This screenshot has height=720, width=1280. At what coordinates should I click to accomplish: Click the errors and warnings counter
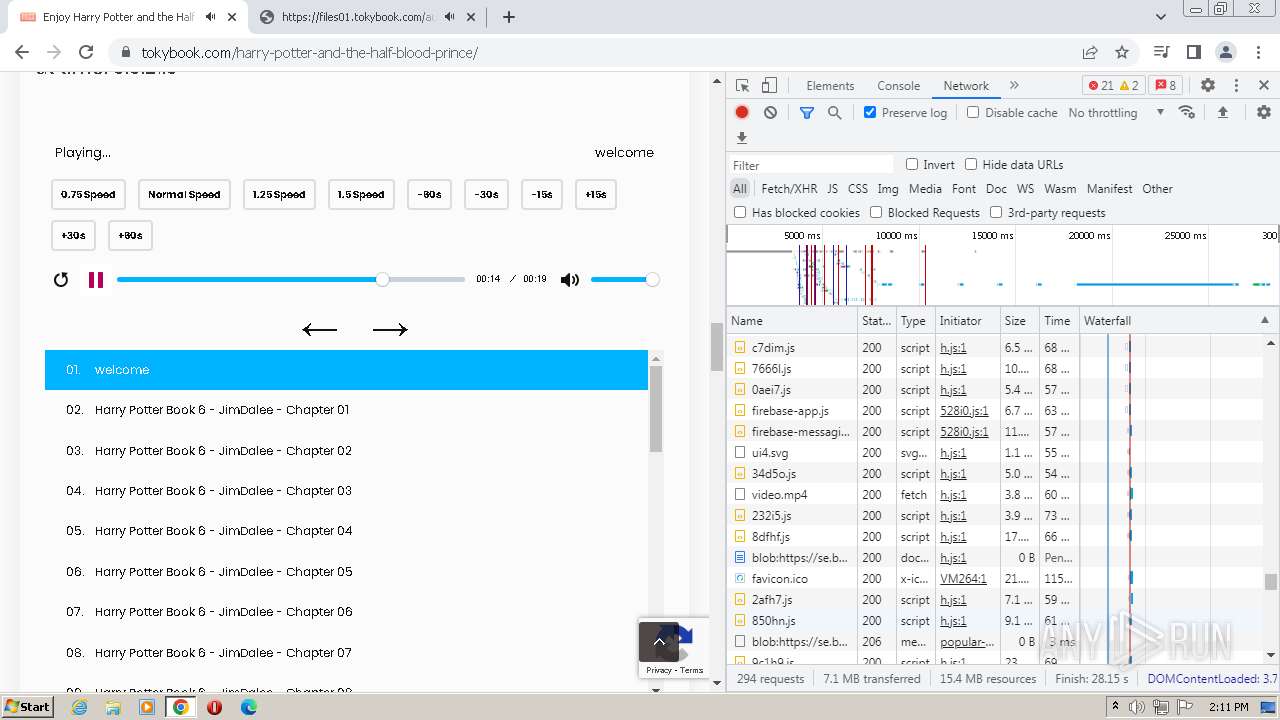(x=1114, y=86)
